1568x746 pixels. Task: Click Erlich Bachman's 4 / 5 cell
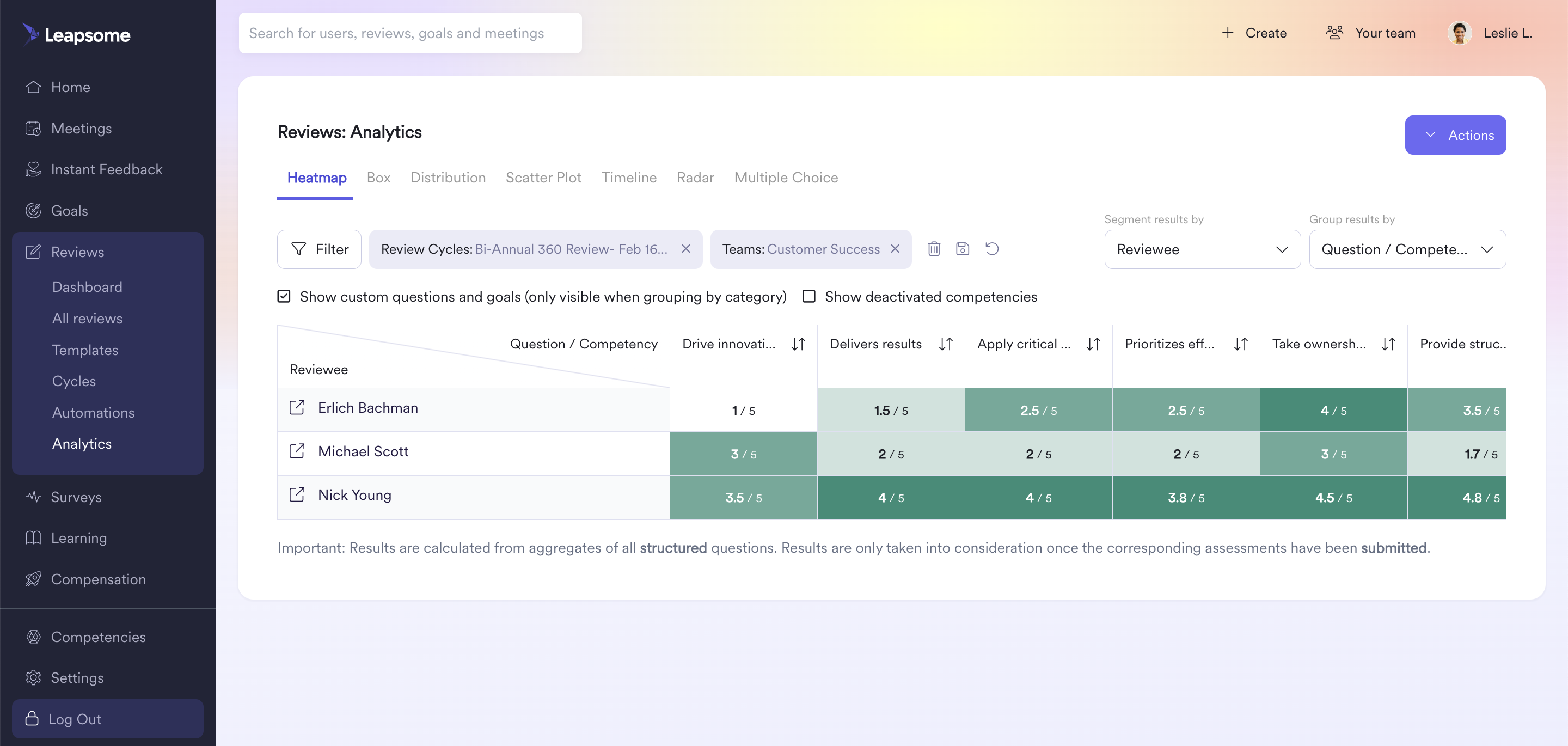pyautogui.click(x=1333, y=410)
